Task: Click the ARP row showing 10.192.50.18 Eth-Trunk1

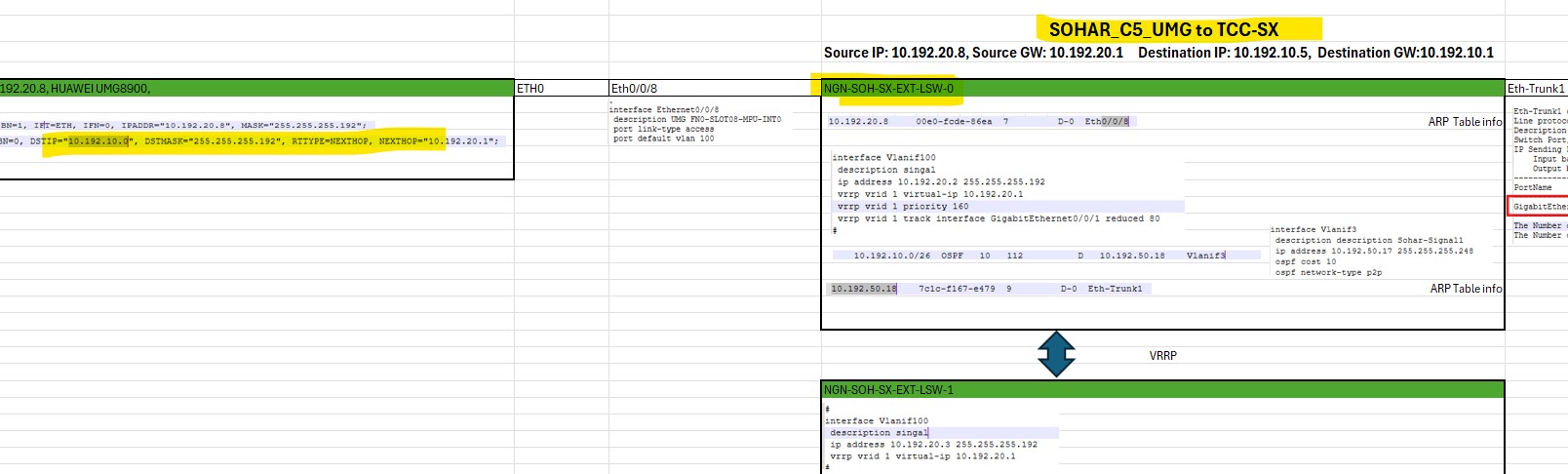Action: coord(988,289)
